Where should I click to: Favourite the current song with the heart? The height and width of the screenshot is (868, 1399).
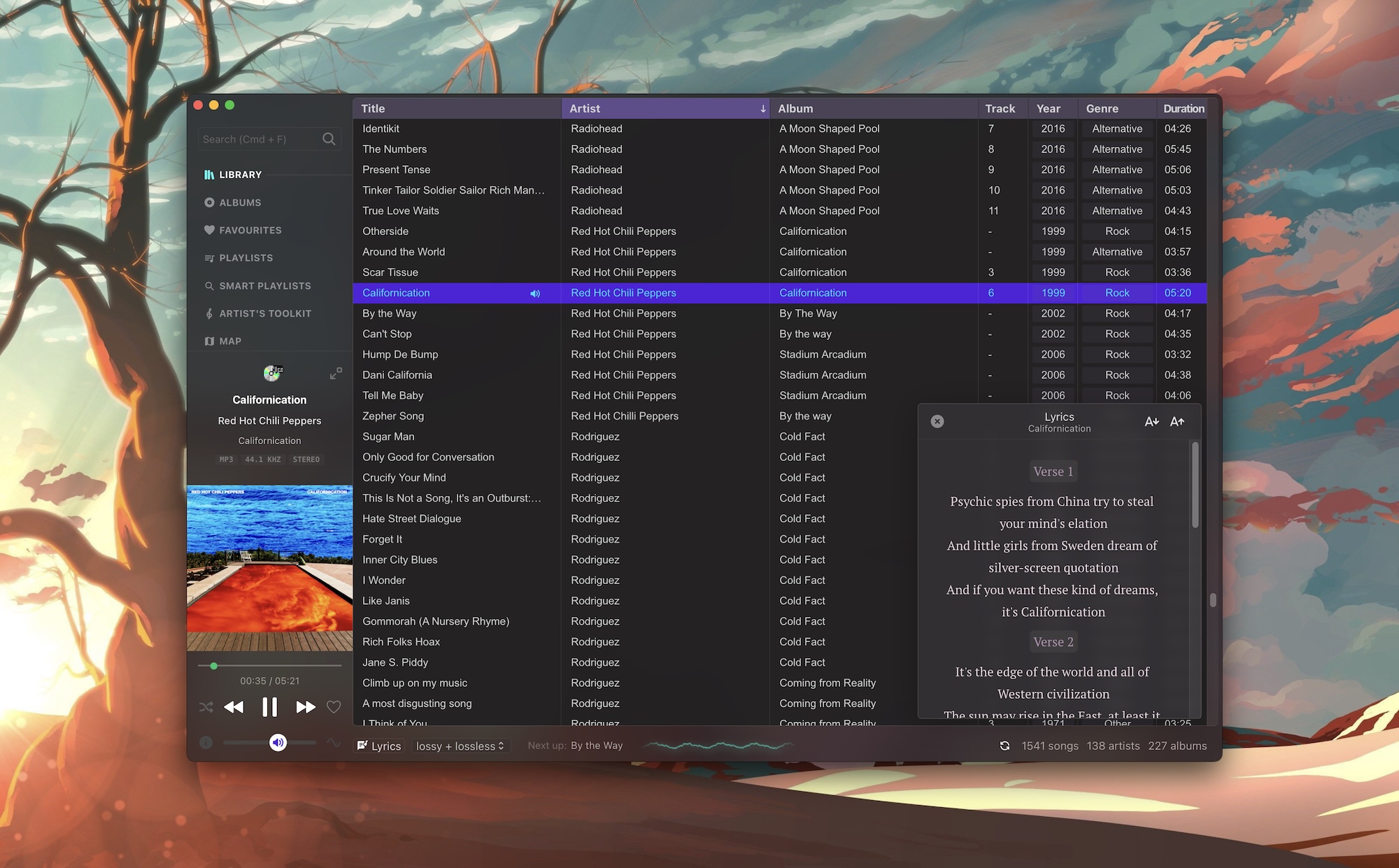pos(334,707)
